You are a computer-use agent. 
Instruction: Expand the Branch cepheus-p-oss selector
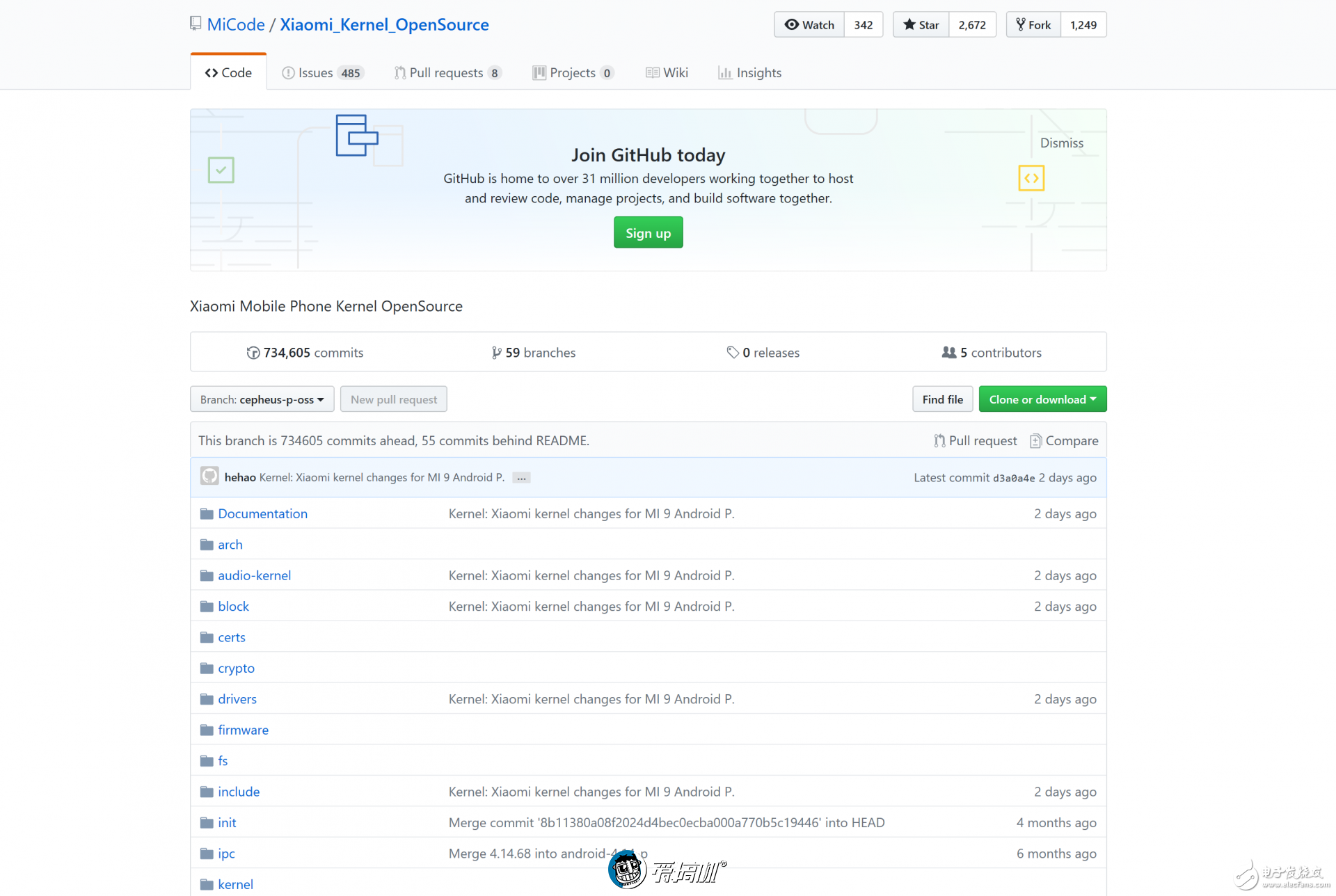(262, 399)
